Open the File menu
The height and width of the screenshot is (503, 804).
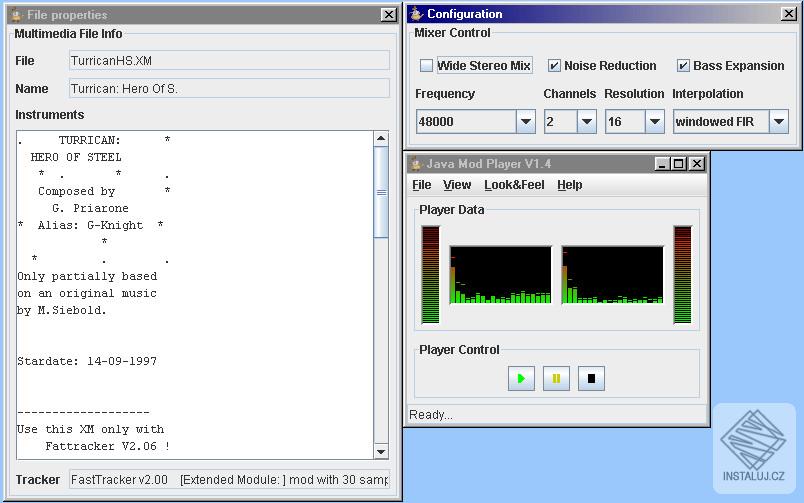[421, 185]
